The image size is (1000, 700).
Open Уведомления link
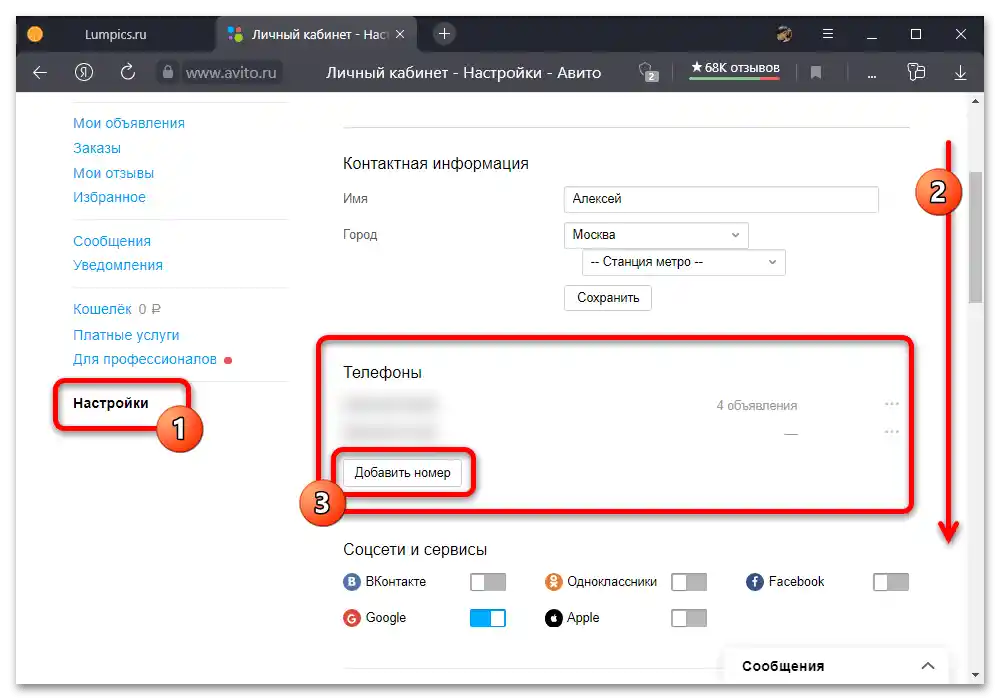tap(118, 265)
